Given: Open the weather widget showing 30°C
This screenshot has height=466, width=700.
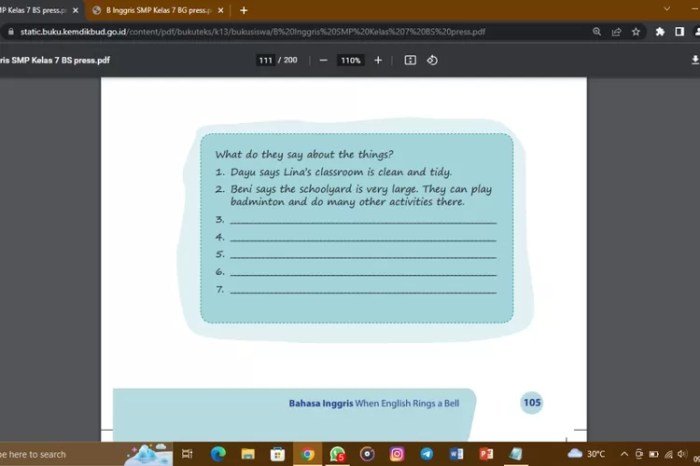Looking at the screenshot, I should click(586, 454).
